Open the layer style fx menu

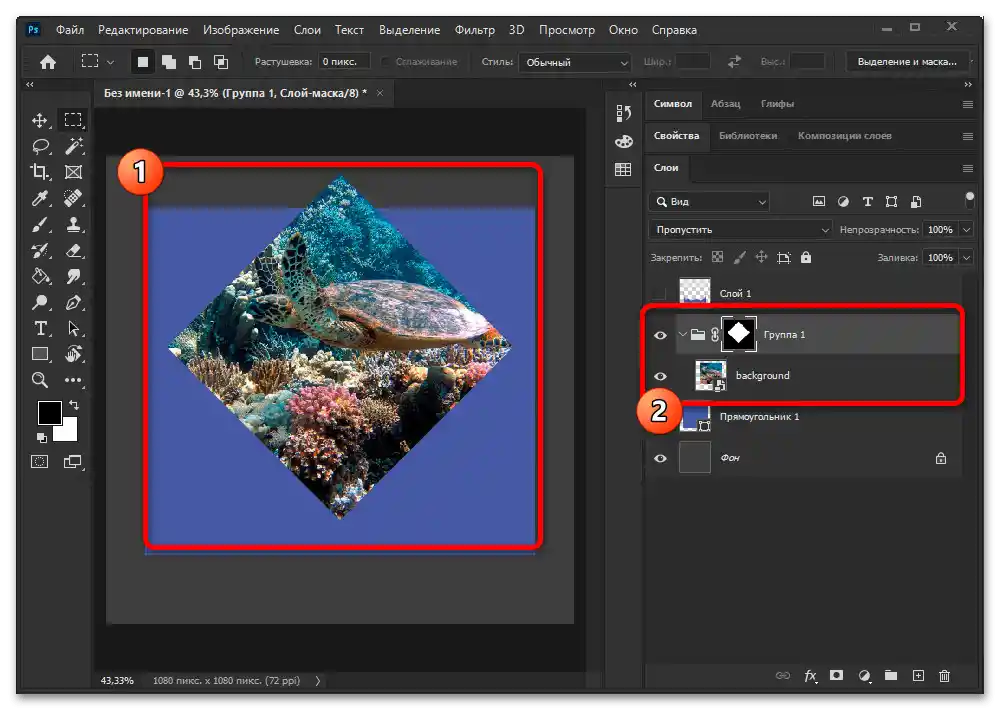(811, 676)
